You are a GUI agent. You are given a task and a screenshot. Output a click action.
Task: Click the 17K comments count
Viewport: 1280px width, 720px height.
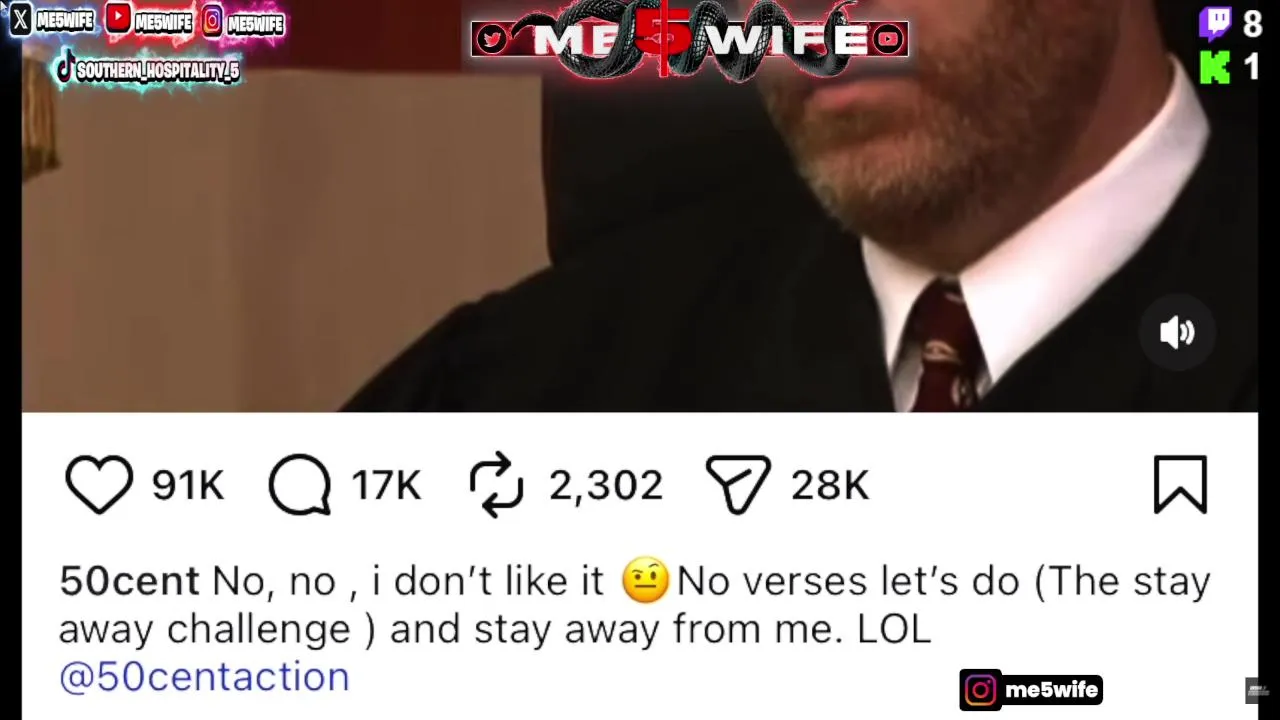pos(386,486)
